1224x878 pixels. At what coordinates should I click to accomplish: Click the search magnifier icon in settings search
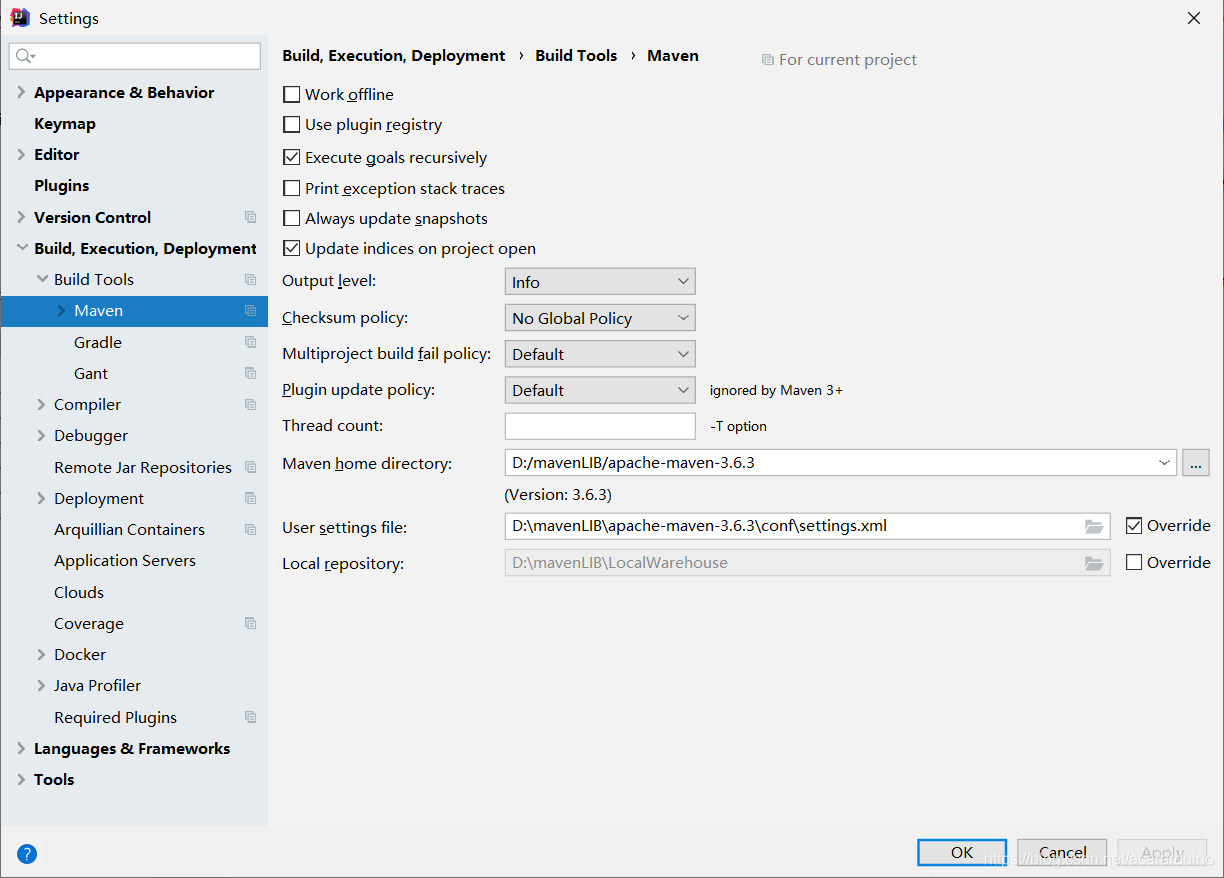pos(25,56)
